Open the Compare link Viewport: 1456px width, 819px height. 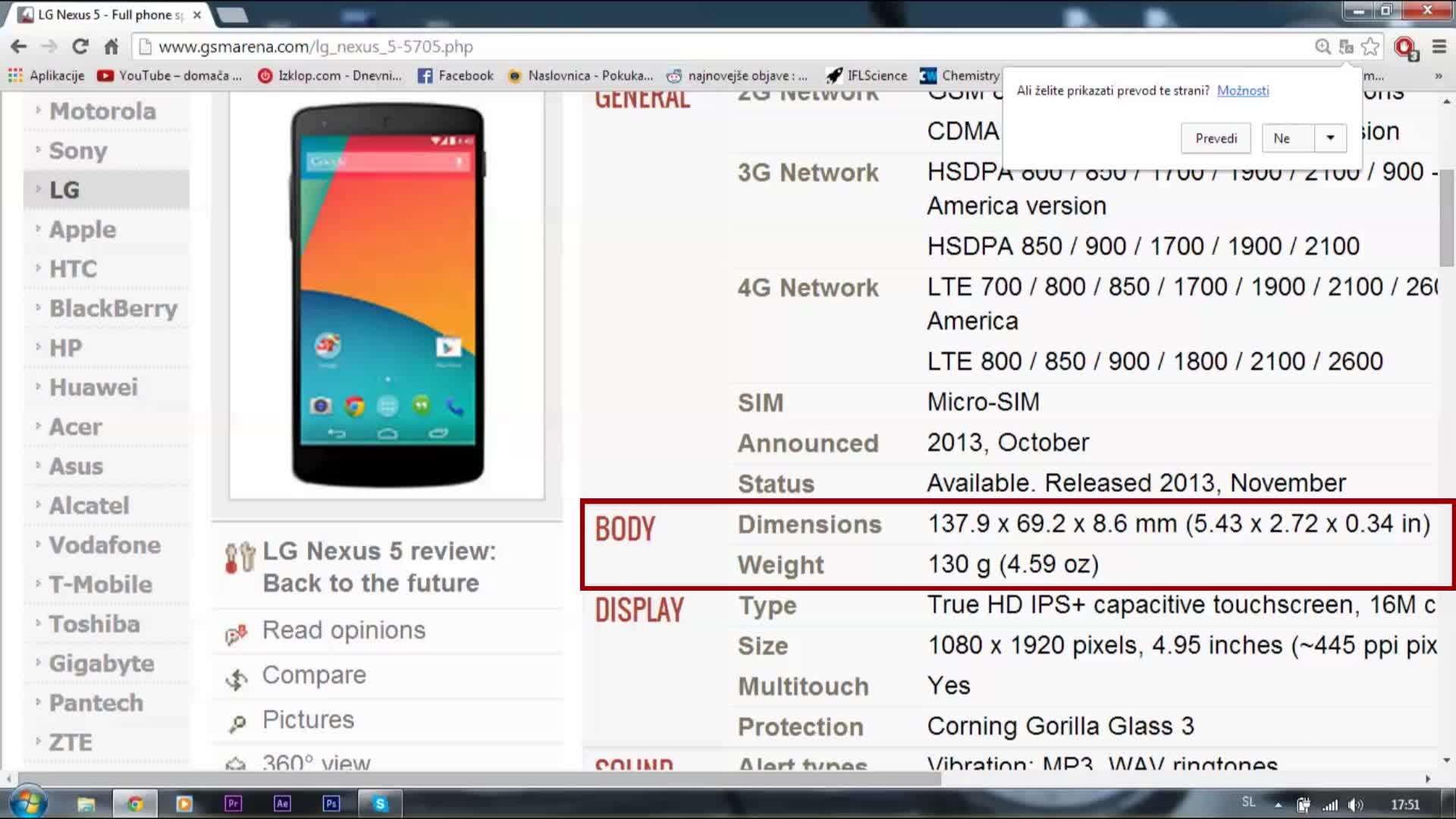coord(314,675)
